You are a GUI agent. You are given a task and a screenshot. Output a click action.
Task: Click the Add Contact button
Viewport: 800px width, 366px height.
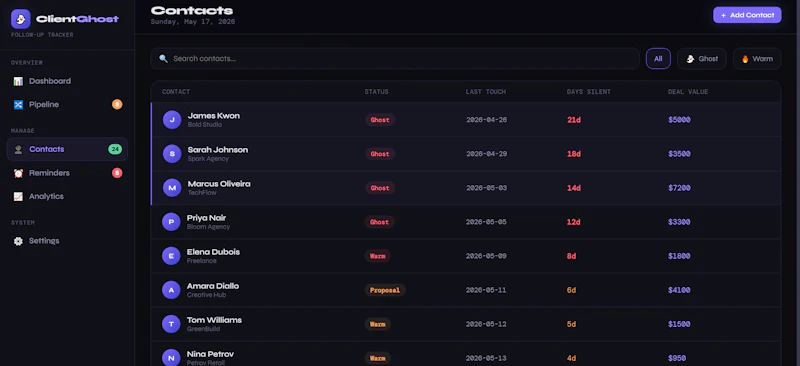[x=747, y=15]
